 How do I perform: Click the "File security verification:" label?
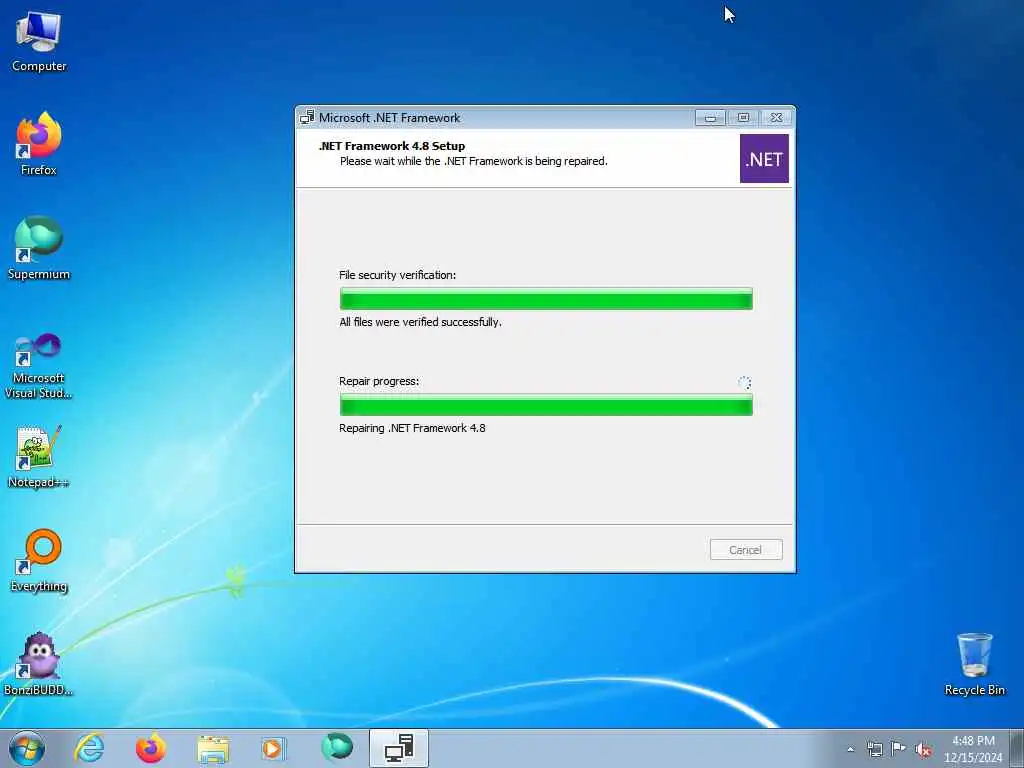pos(397,275)
